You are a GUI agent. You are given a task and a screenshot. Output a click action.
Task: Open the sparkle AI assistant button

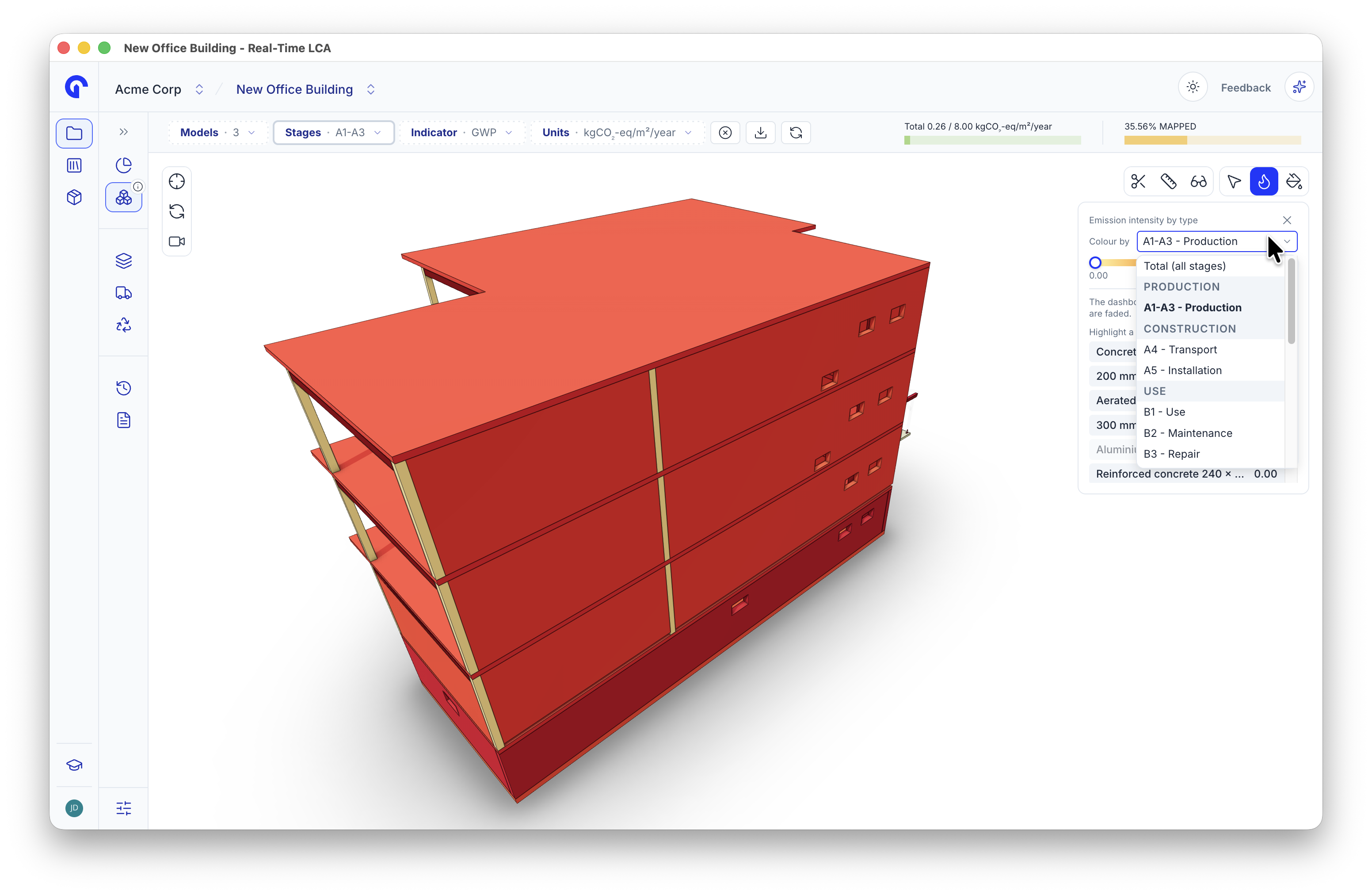coord(1299,87)
